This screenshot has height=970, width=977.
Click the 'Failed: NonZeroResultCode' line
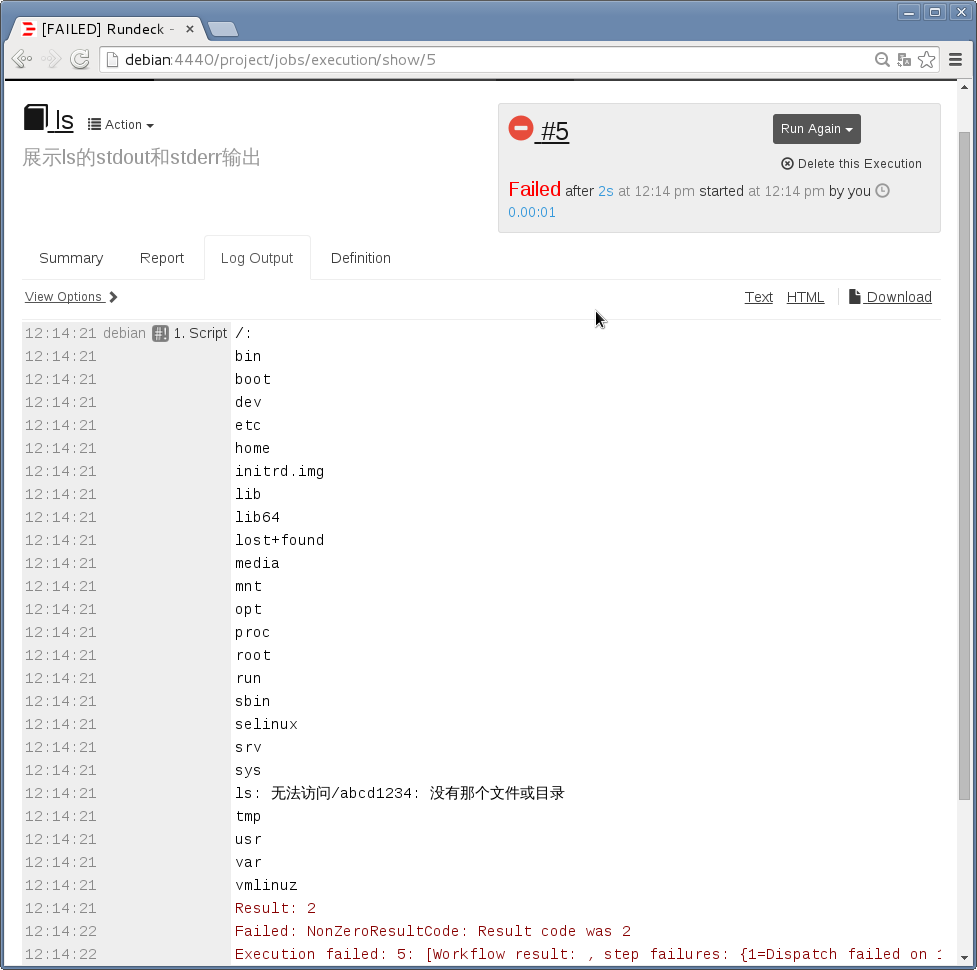(432, 931)
